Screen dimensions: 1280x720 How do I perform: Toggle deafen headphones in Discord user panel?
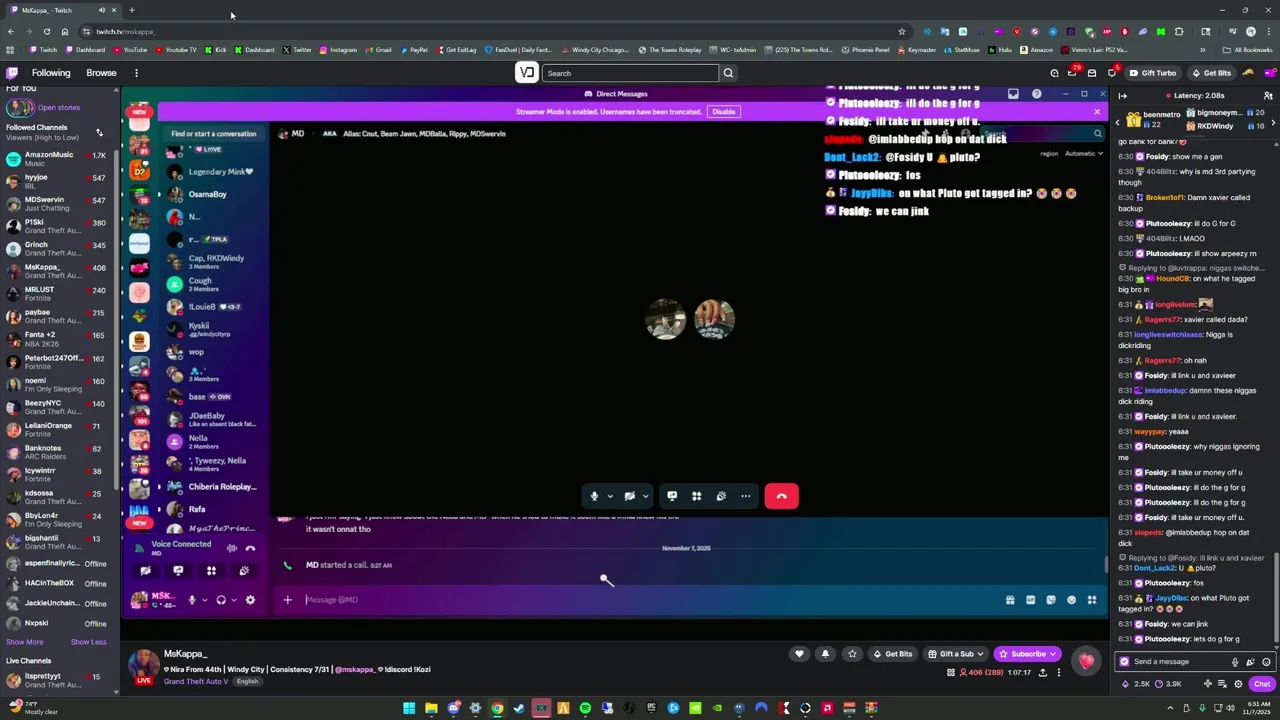[x=221, y=600]
